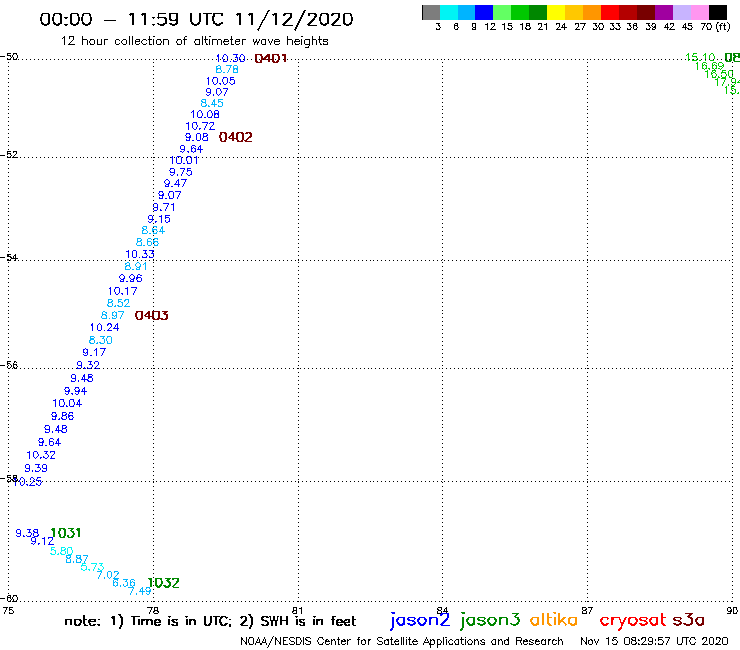Click the note about UTC and SWH
This screenshot has height=650, width=740.
tap(210, 621)
